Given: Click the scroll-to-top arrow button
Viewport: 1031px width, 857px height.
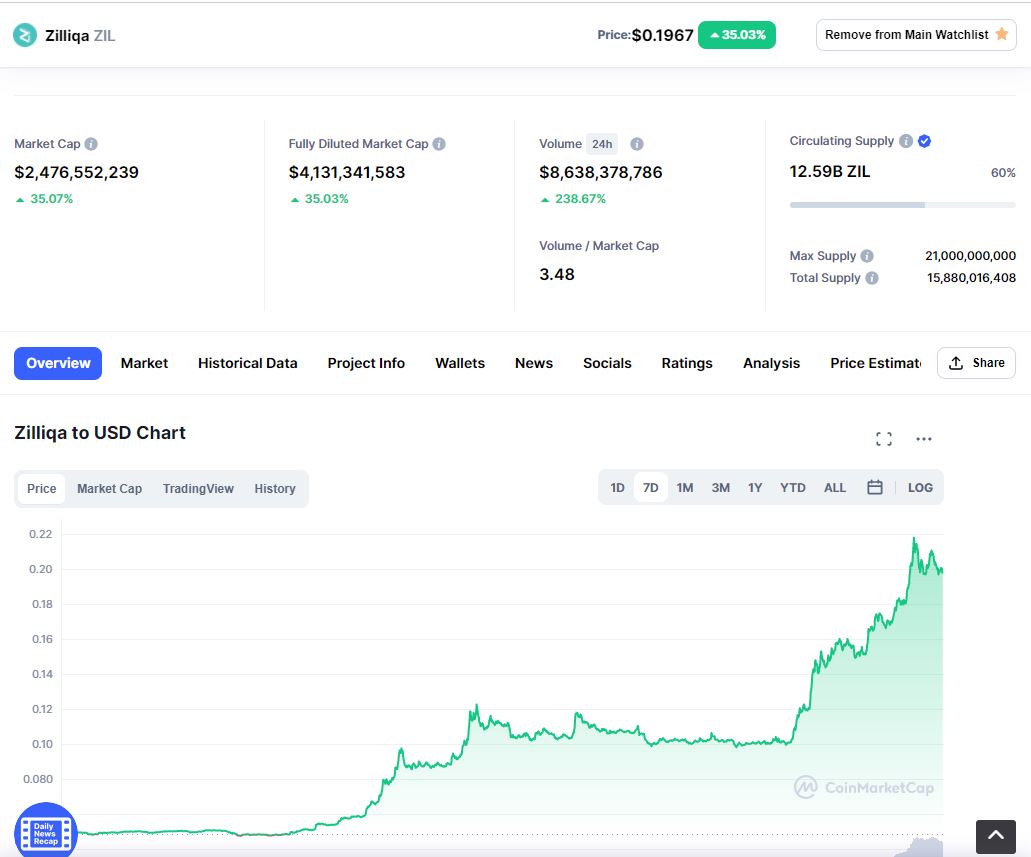Looking at the screenshot, I should click(x=996, y=837).
